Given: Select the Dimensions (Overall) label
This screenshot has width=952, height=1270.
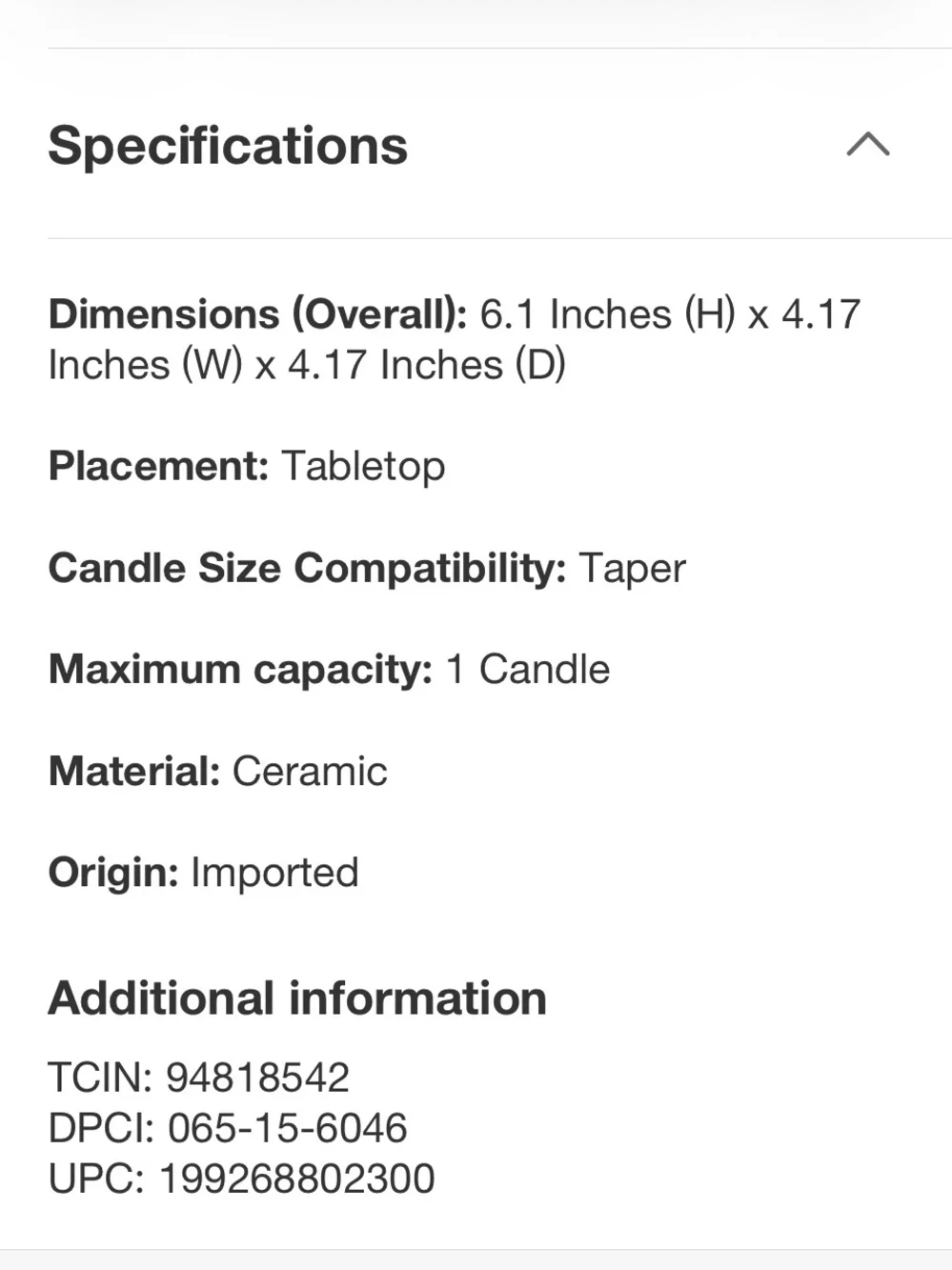Looking at the screenshot, I should (x=257, y=314).
